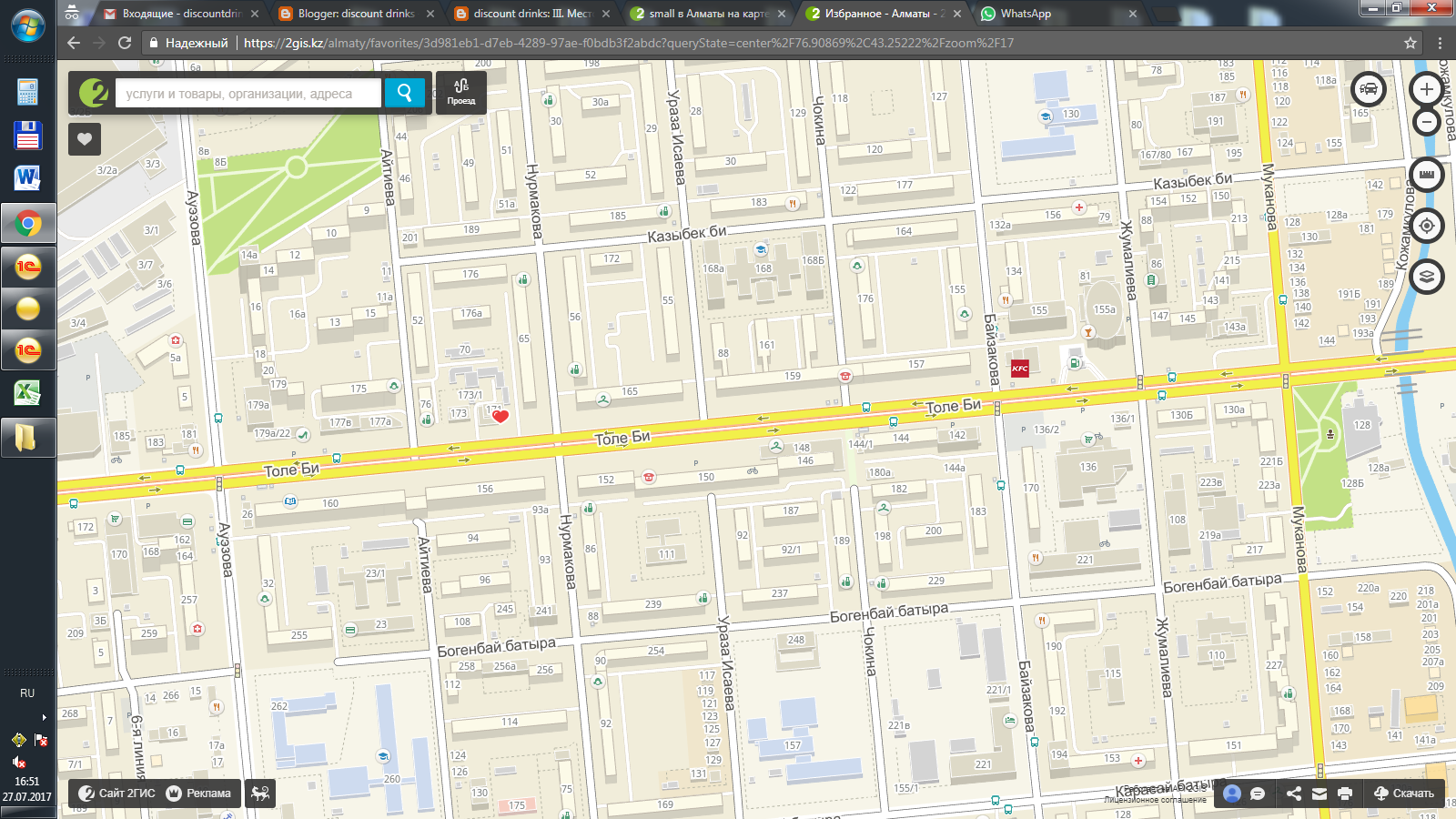
Task: Open the feedback chat bubble icon
Action: 1258,794
